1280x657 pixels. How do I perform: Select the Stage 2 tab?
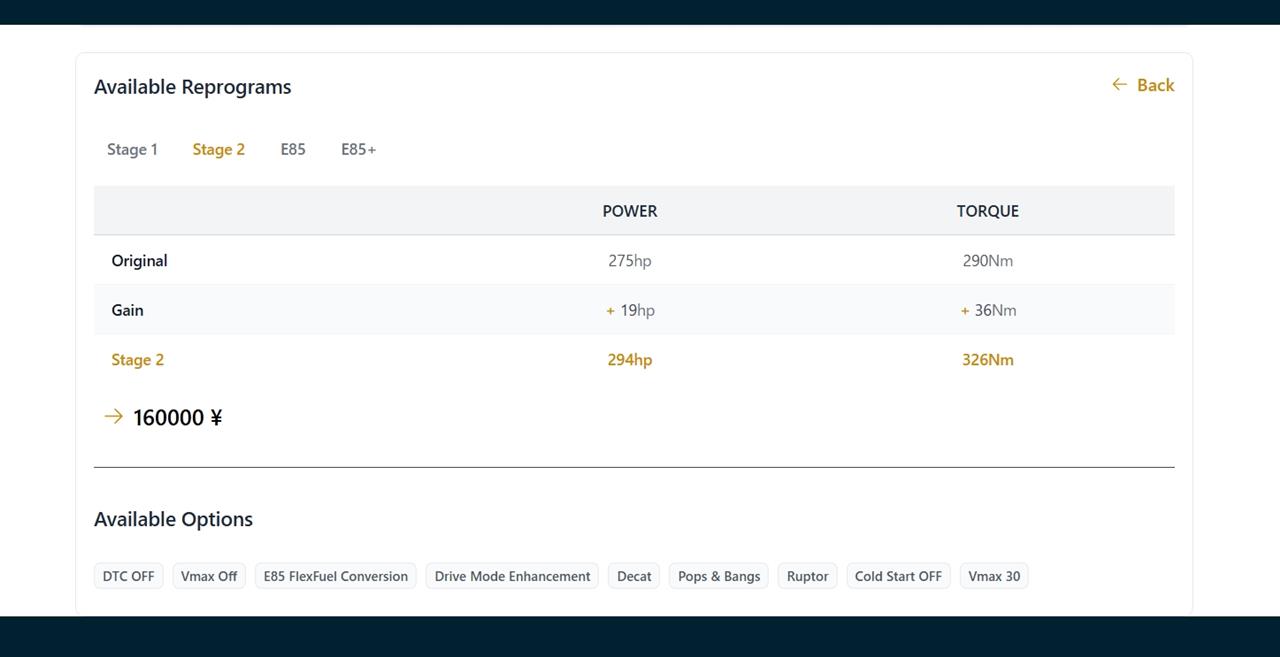tap(218, 149)
